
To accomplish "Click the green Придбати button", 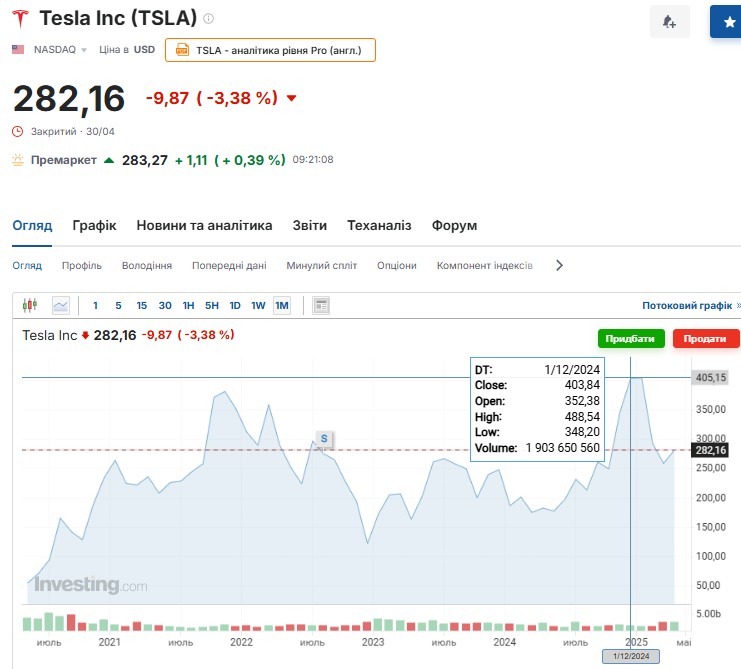I will 631,339.
